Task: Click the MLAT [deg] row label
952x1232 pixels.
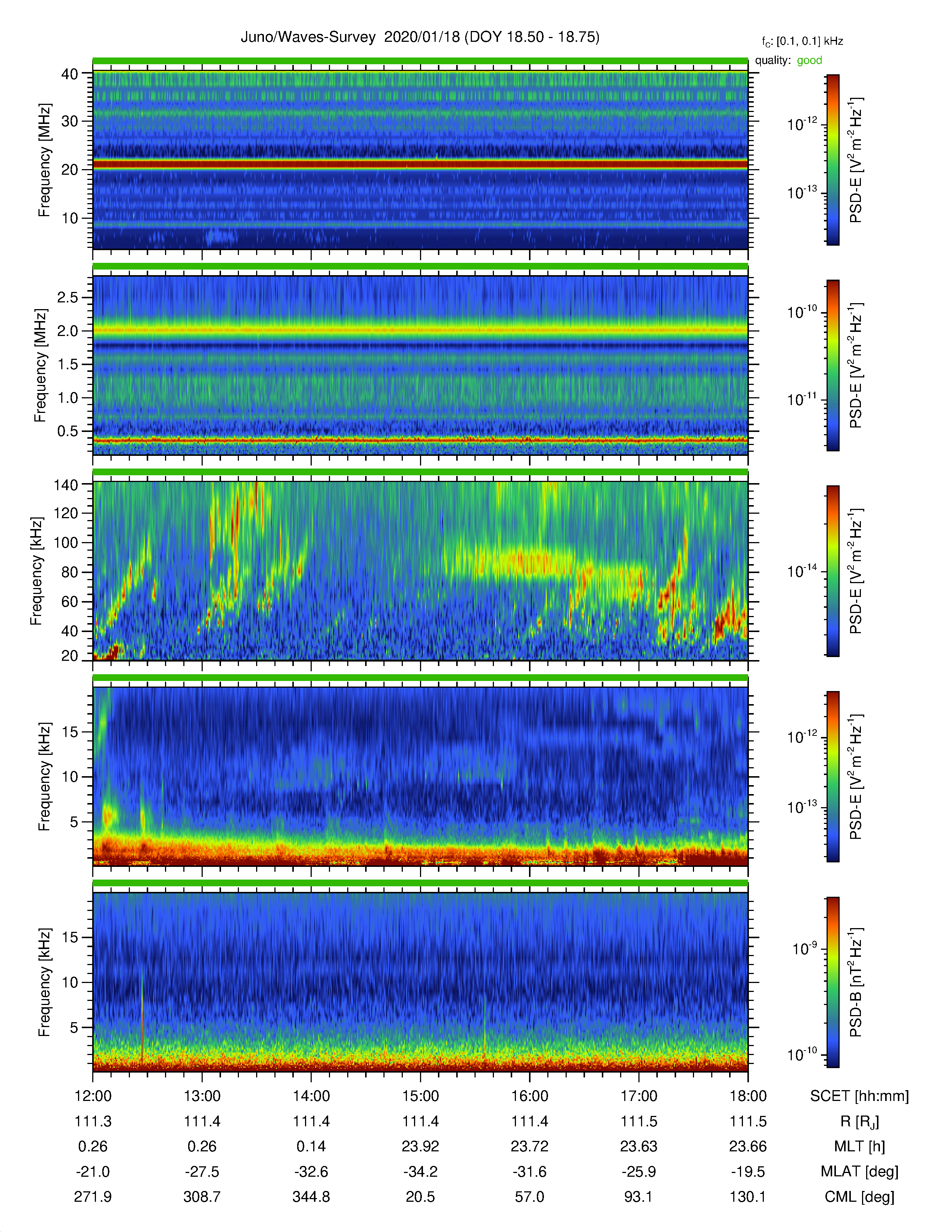Action: point(859,1172)
